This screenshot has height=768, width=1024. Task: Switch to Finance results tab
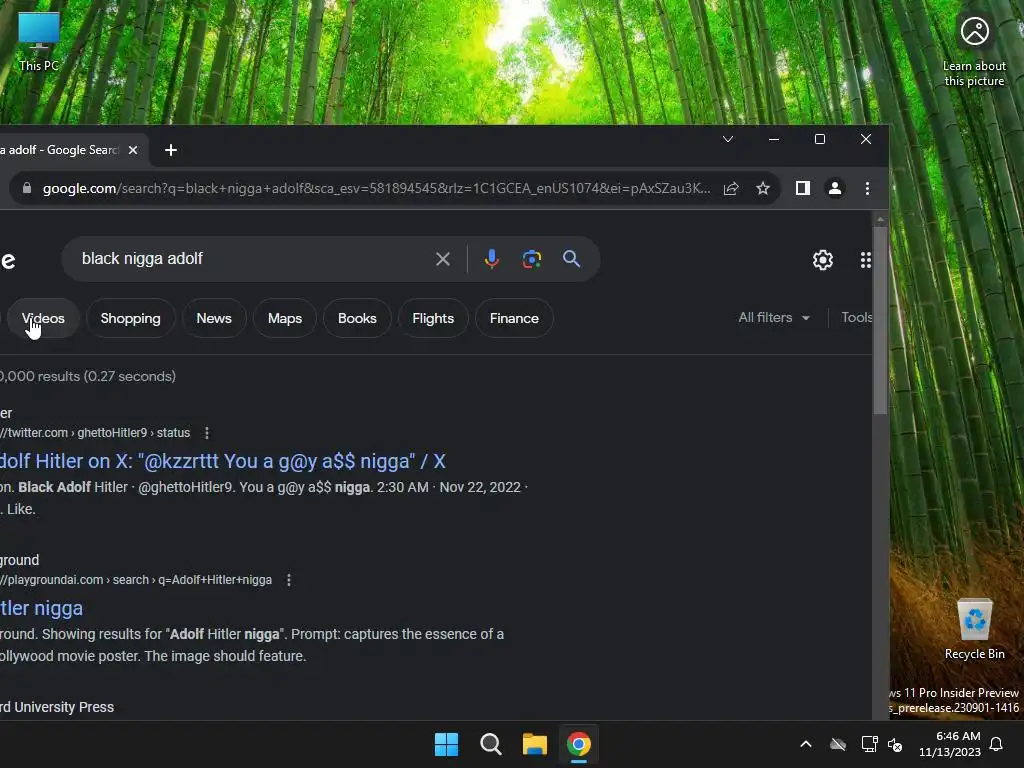[x=515, y=319]
